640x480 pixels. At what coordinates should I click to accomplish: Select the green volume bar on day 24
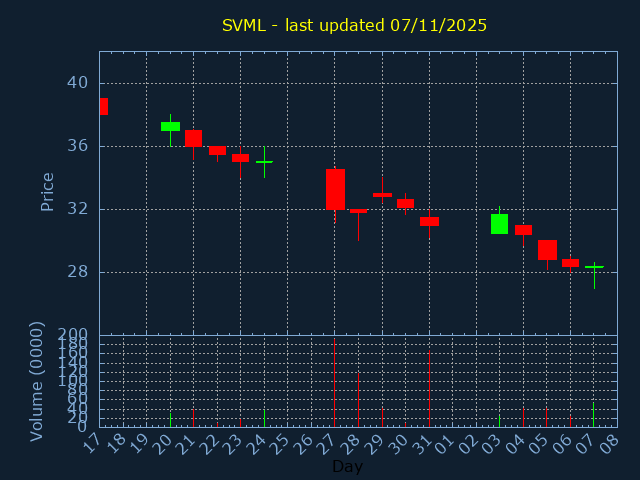[264, 418]
